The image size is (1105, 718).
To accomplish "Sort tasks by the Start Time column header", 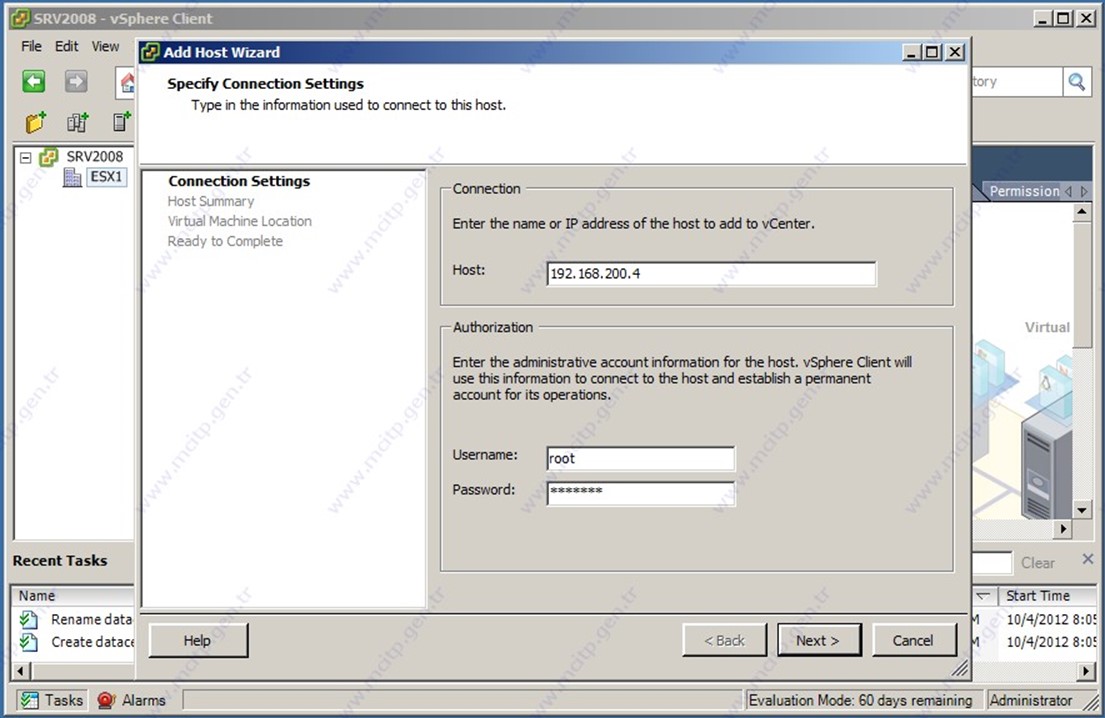I will [x=1048, y=595].
